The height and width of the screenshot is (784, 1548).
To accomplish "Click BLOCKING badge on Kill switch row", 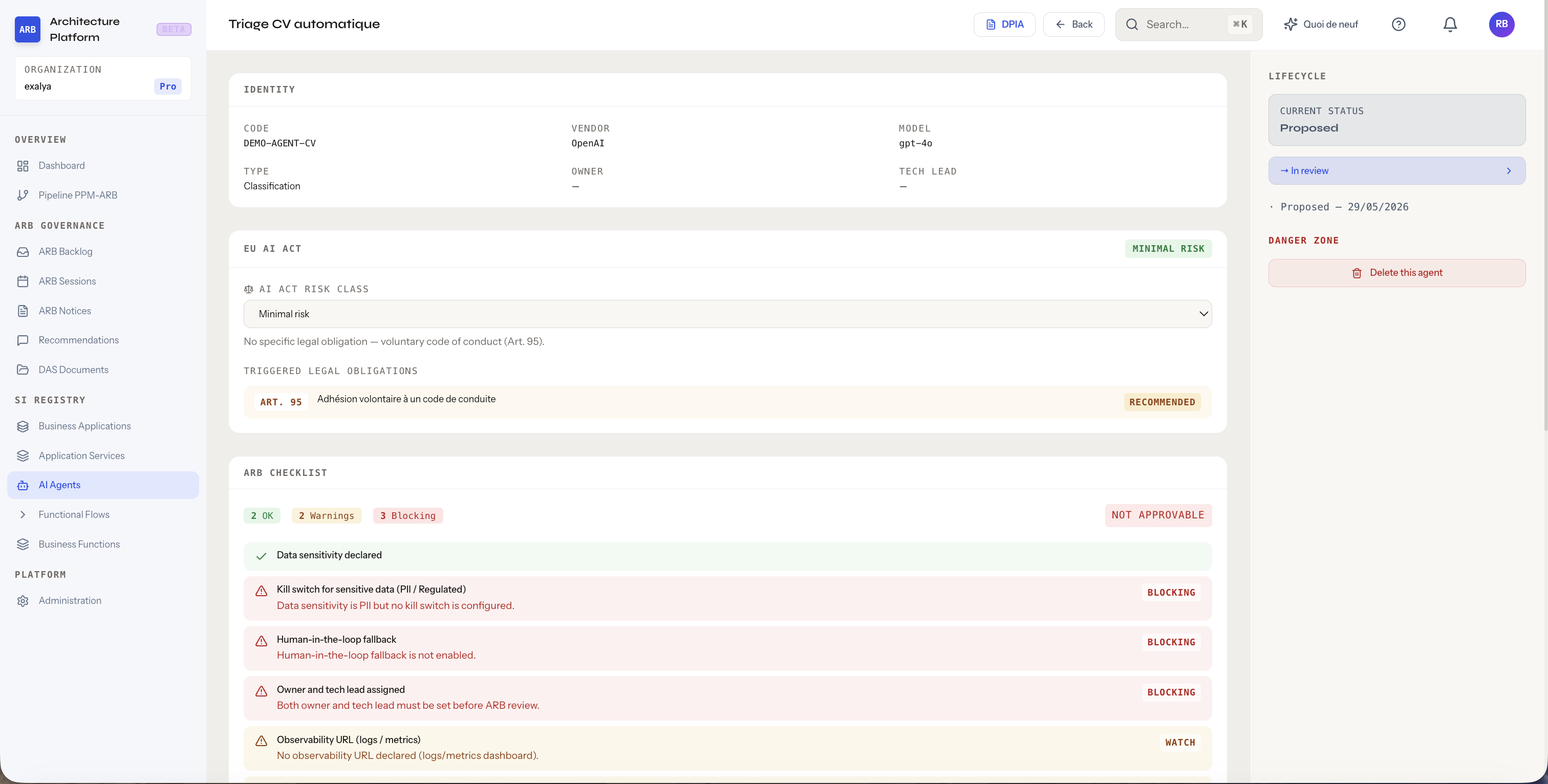I will (1171, 593).
